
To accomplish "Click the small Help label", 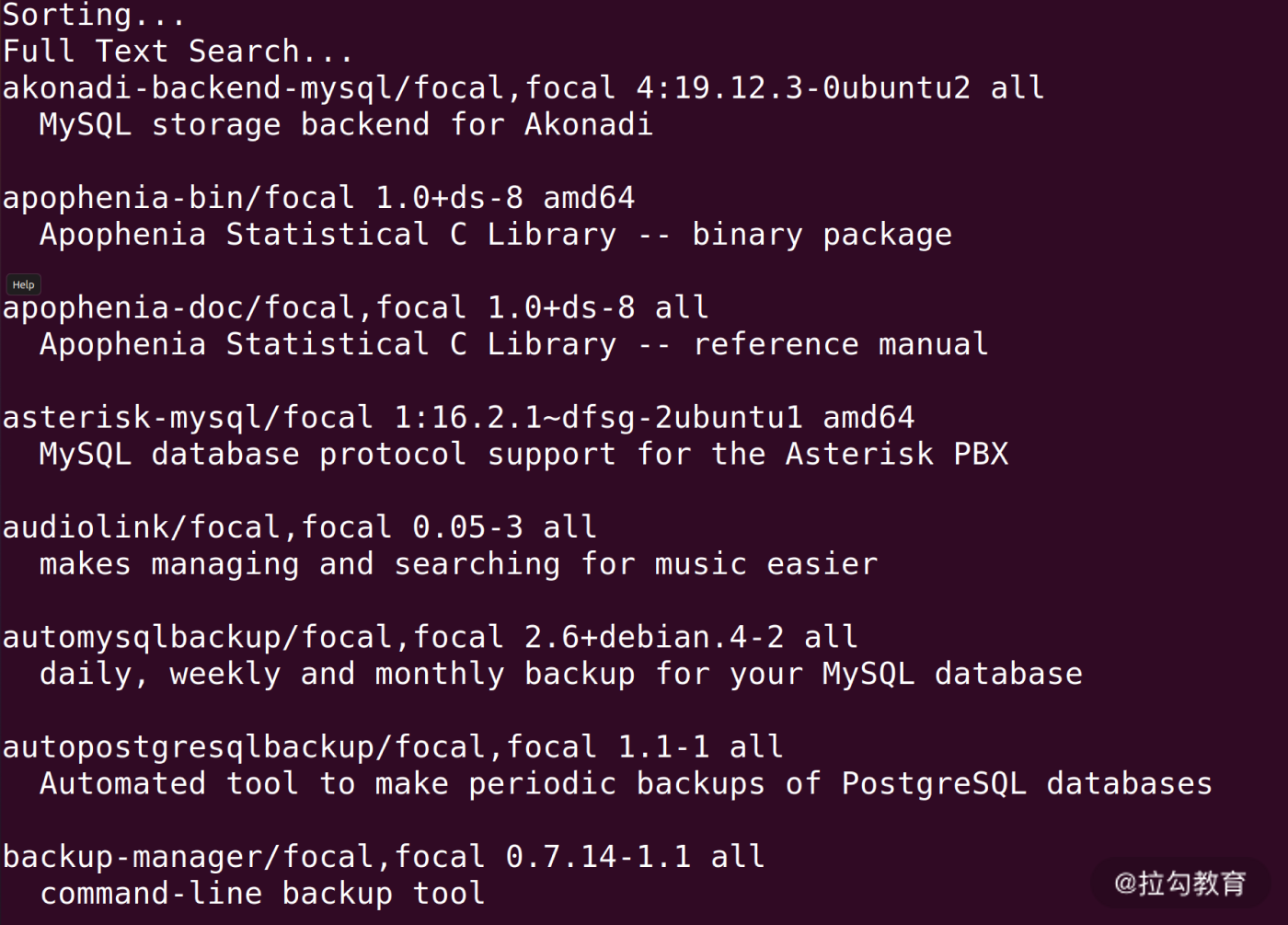I will coord(23,285).
